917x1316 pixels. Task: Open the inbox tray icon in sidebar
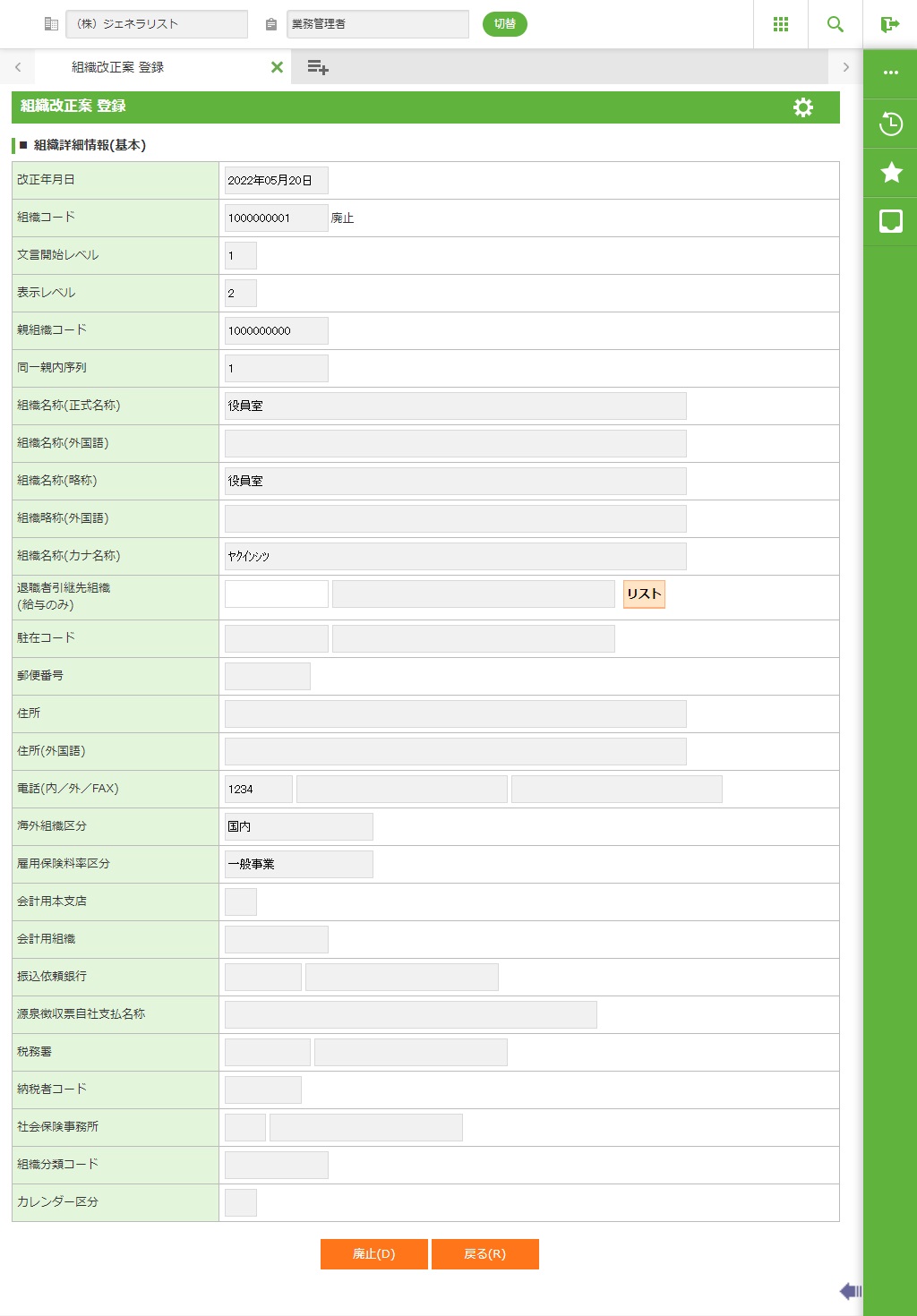[891, 221]
